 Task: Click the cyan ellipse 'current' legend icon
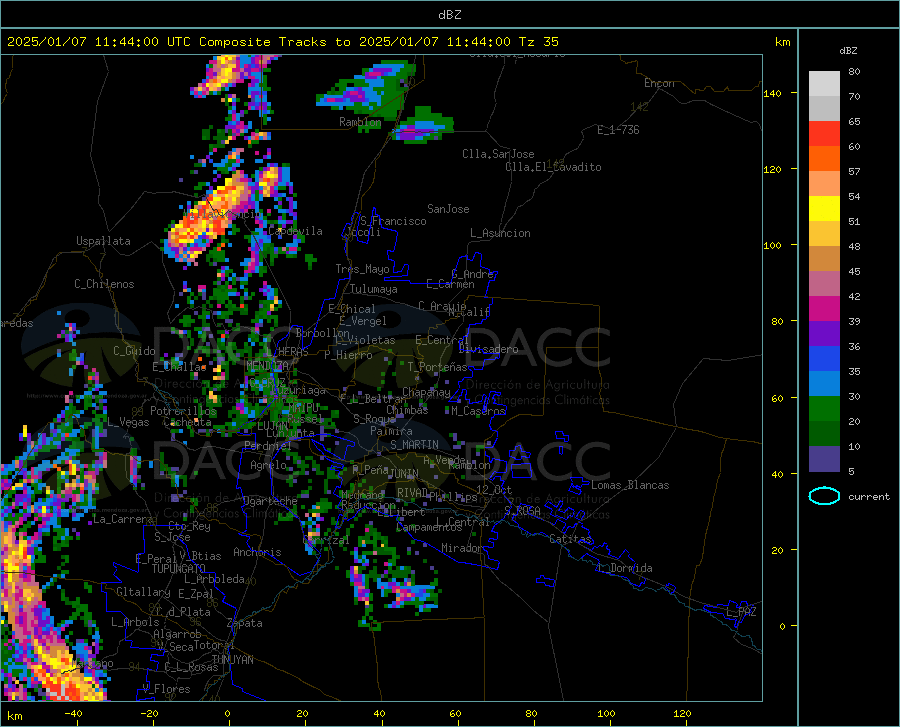tap(824, 496)
